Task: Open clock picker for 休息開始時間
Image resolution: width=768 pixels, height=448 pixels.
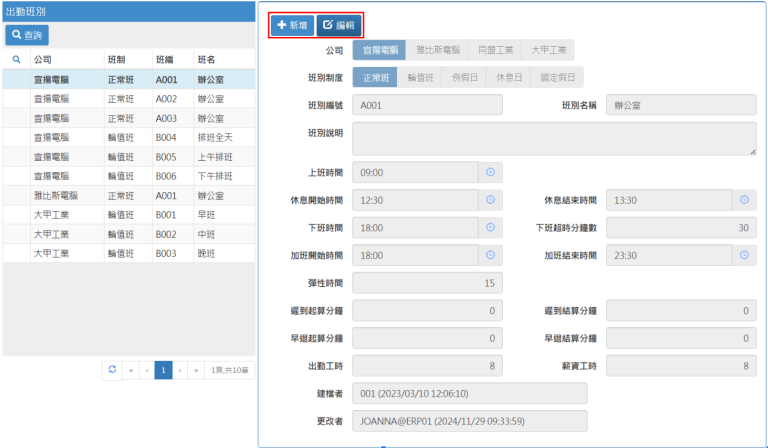Action: 490,200
